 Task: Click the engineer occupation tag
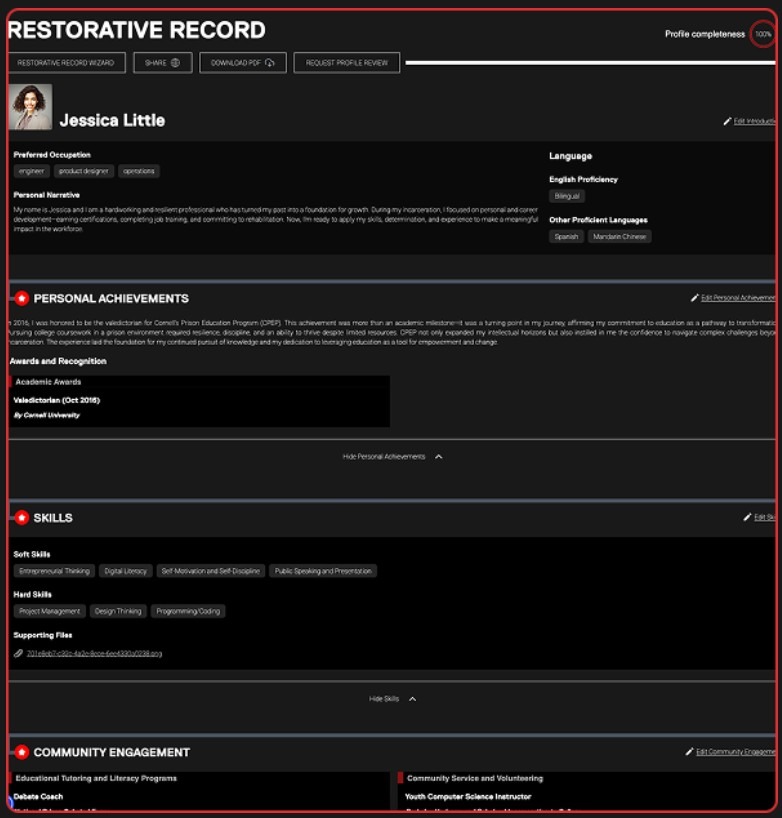click(31, 171)
